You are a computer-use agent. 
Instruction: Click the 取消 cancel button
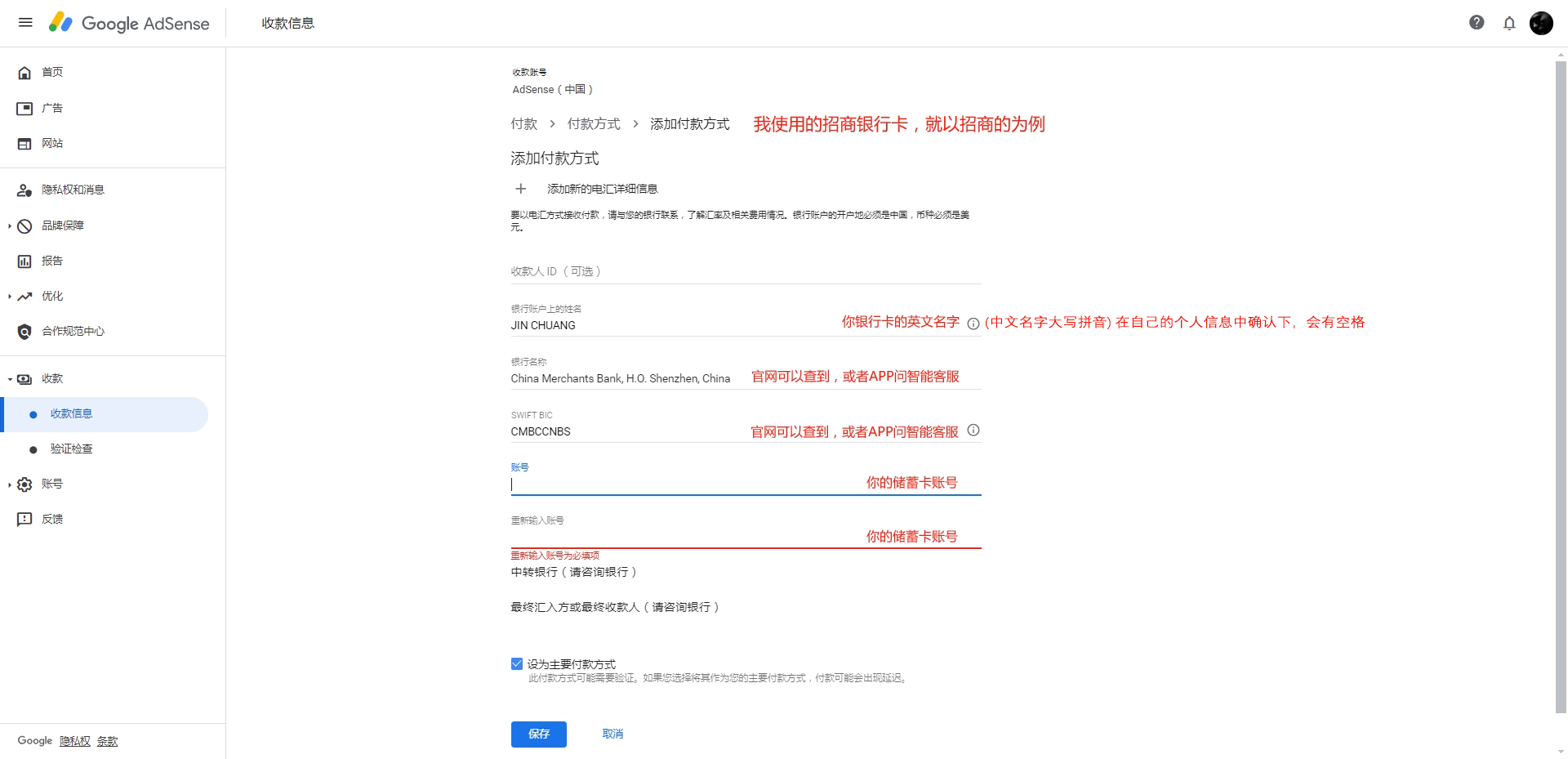[x=612, y=734]
